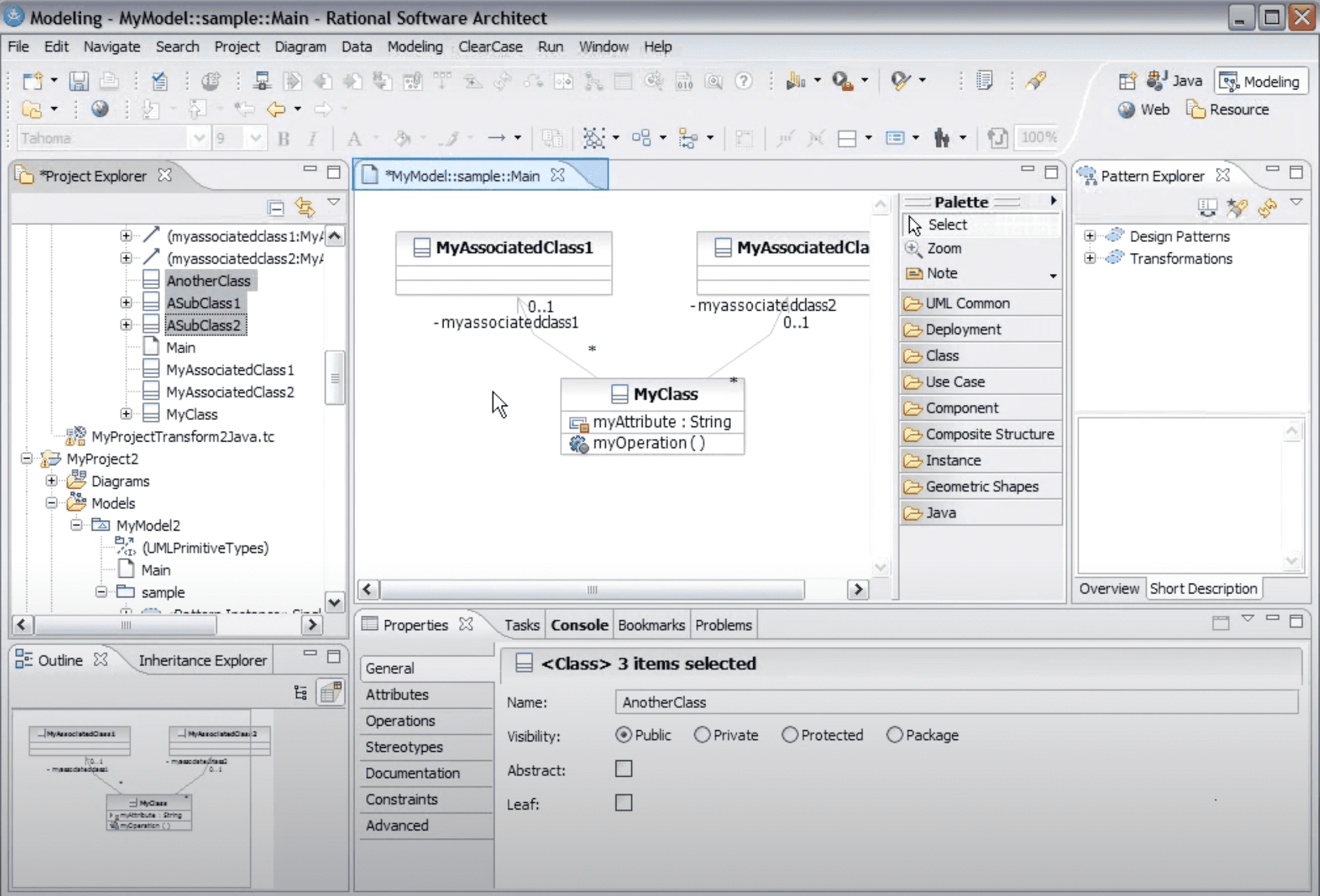1320x896 pixels.
Task: Click the Modeling perspective button
Action: click(1261, 81)
